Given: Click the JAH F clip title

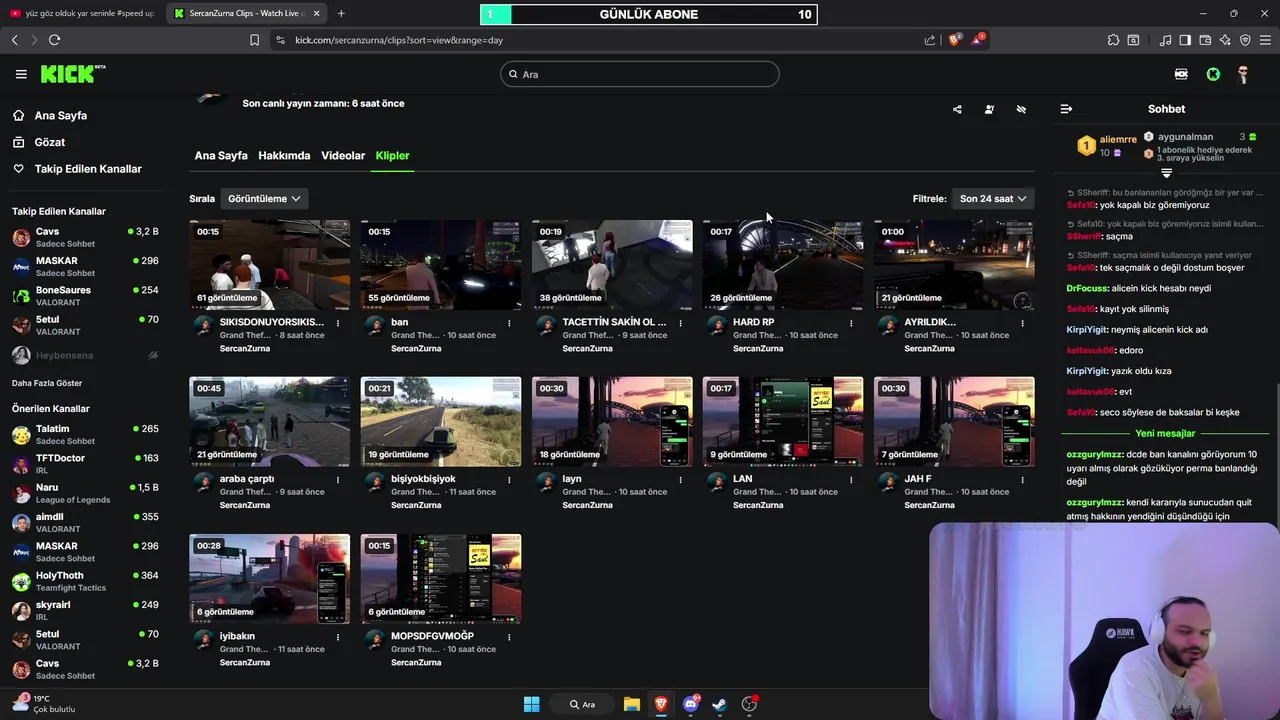Looking at the screenshot, I should [918, 479].
